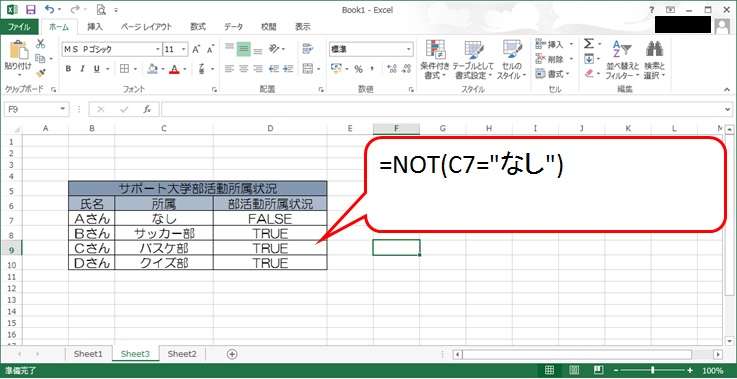Open Print Preview from quick access toolbar
737x379 pixels.
(x=101, y=9)
